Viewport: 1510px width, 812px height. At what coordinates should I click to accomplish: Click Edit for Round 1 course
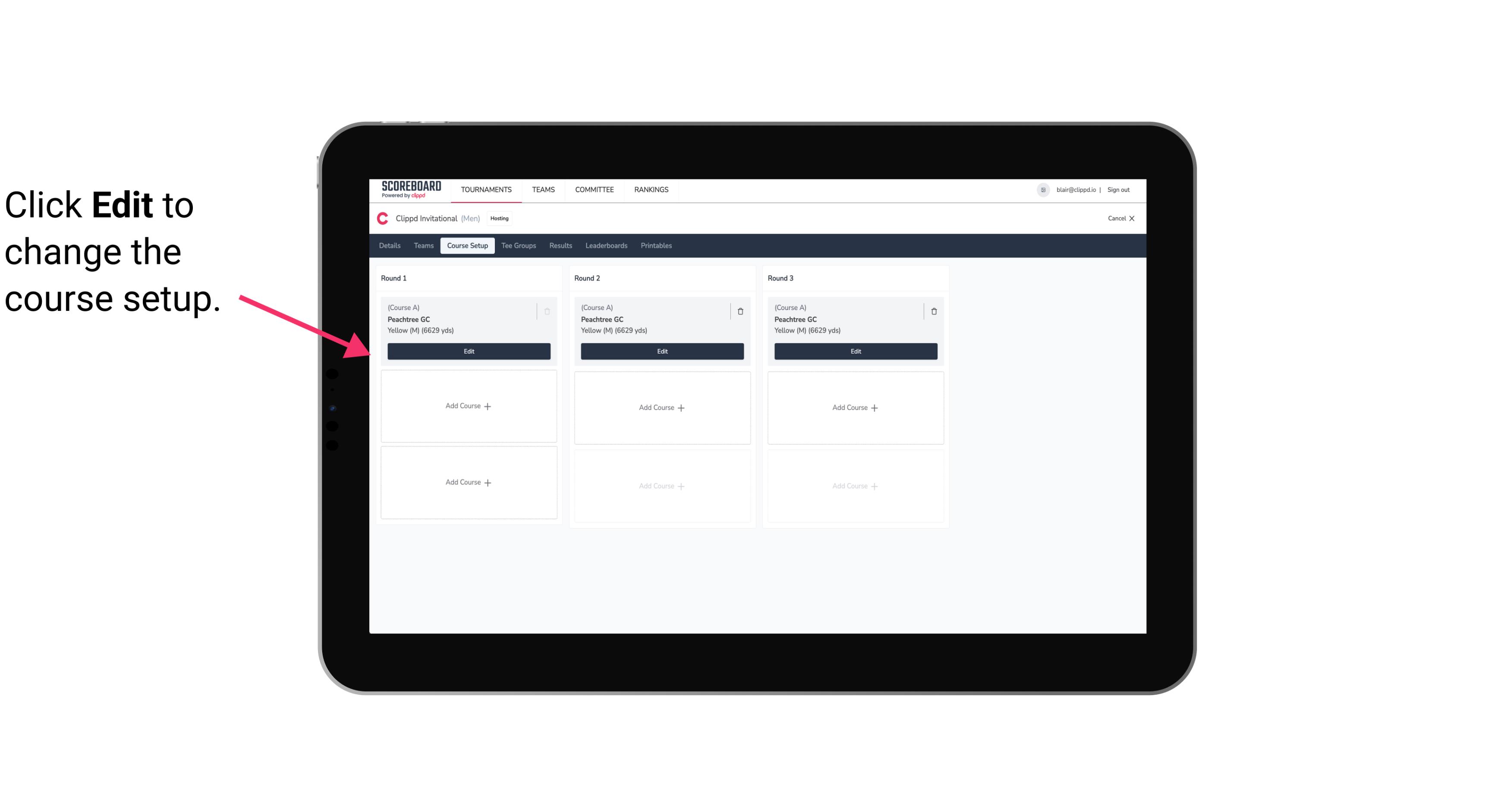(x=468, y=350)
